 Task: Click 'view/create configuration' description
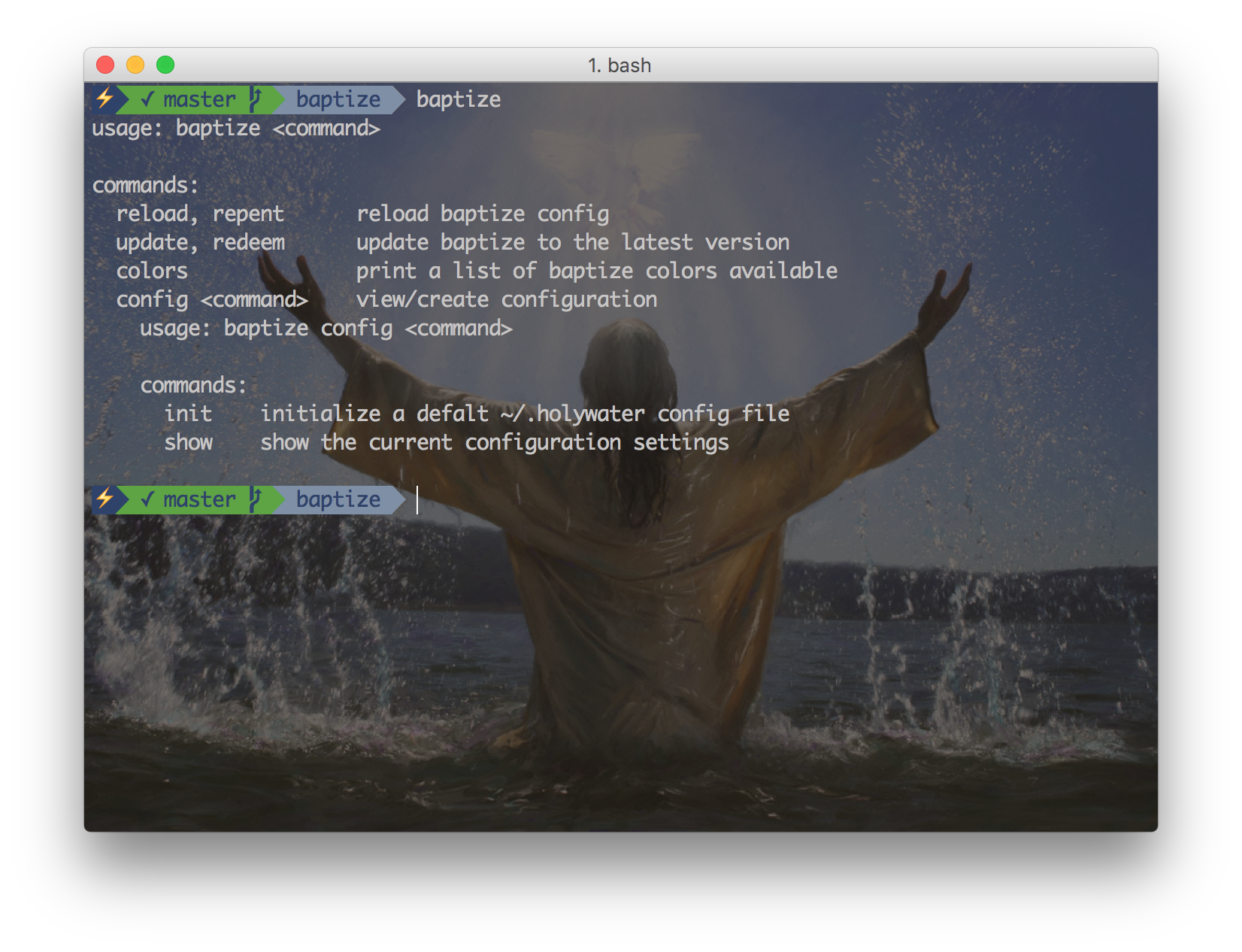pyautogui.click(x=507, y=299)
